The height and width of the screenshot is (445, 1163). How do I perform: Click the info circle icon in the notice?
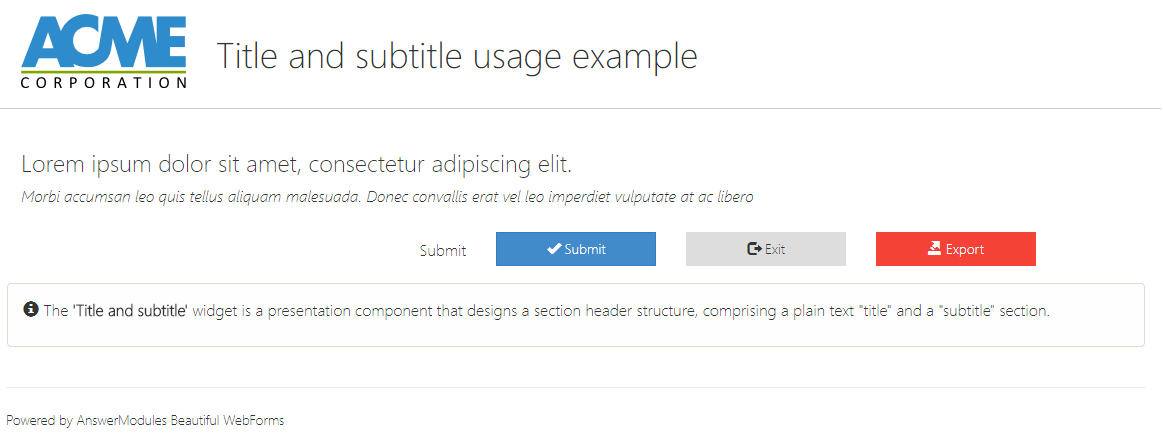31,309
